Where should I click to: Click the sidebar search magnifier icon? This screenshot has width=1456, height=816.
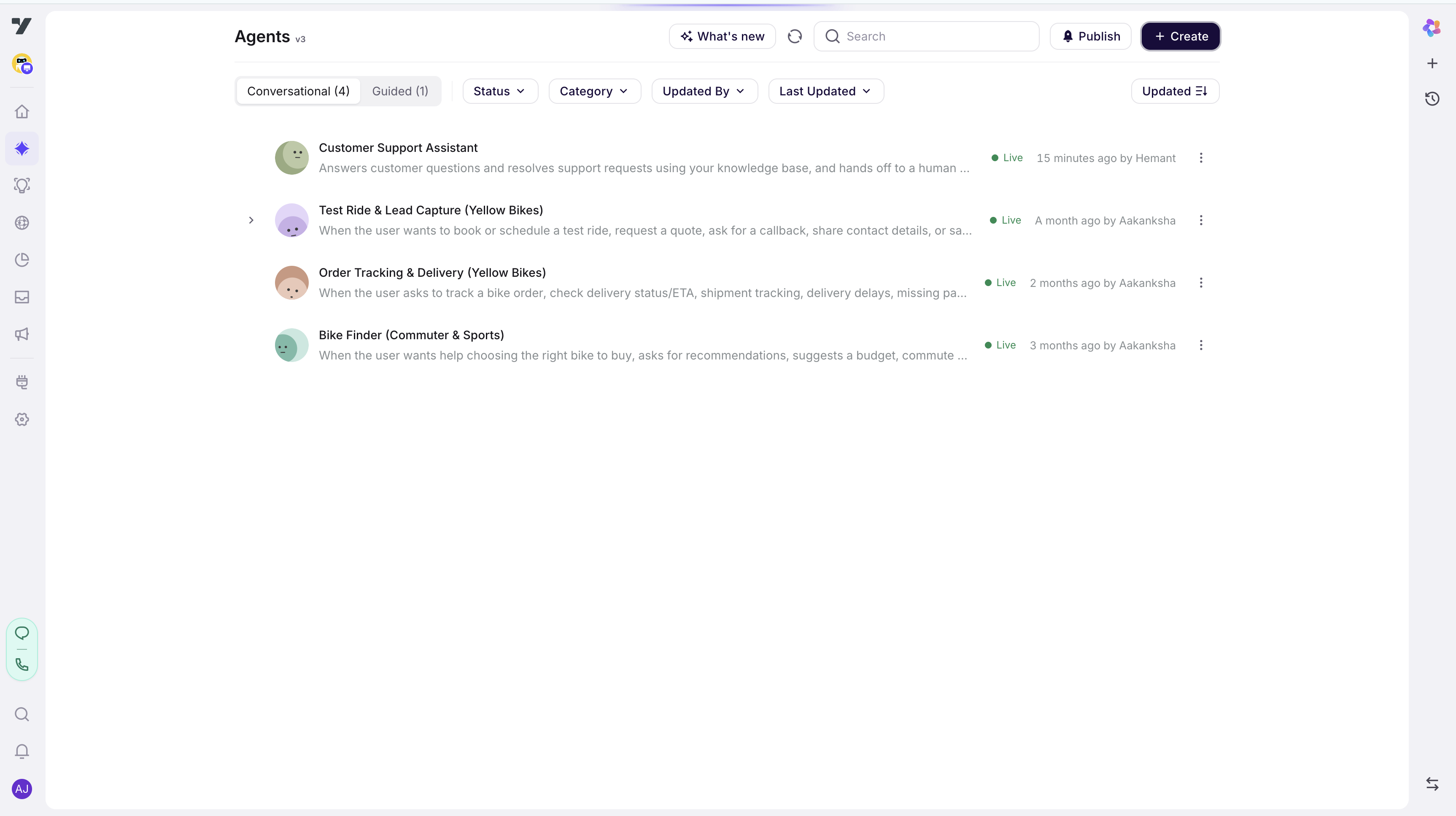click(22, 714)
